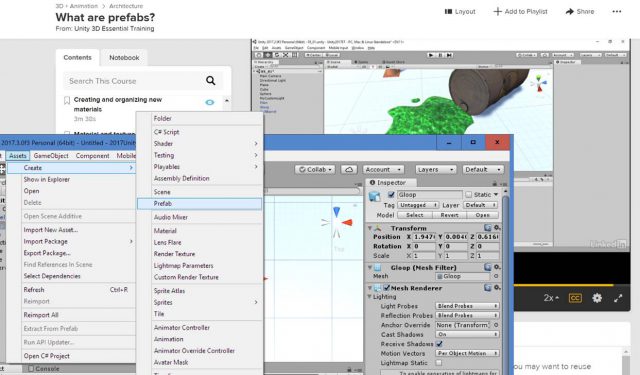Bookmark the Creating and organizing new materials lesson
The image size is (640, 375).
tap(67, 100)
